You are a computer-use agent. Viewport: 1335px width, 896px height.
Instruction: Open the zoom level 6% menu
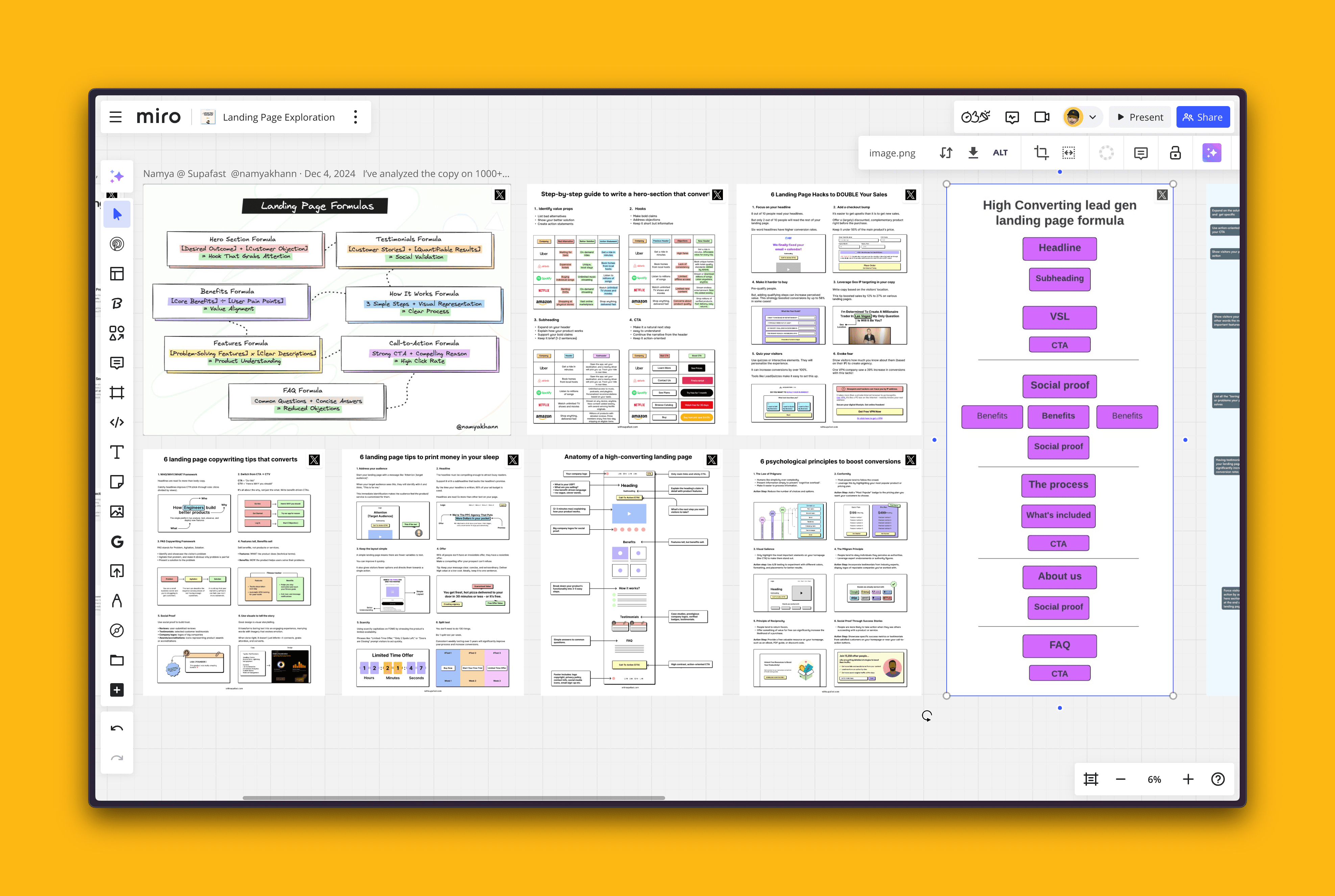[x=1154, y=779]
